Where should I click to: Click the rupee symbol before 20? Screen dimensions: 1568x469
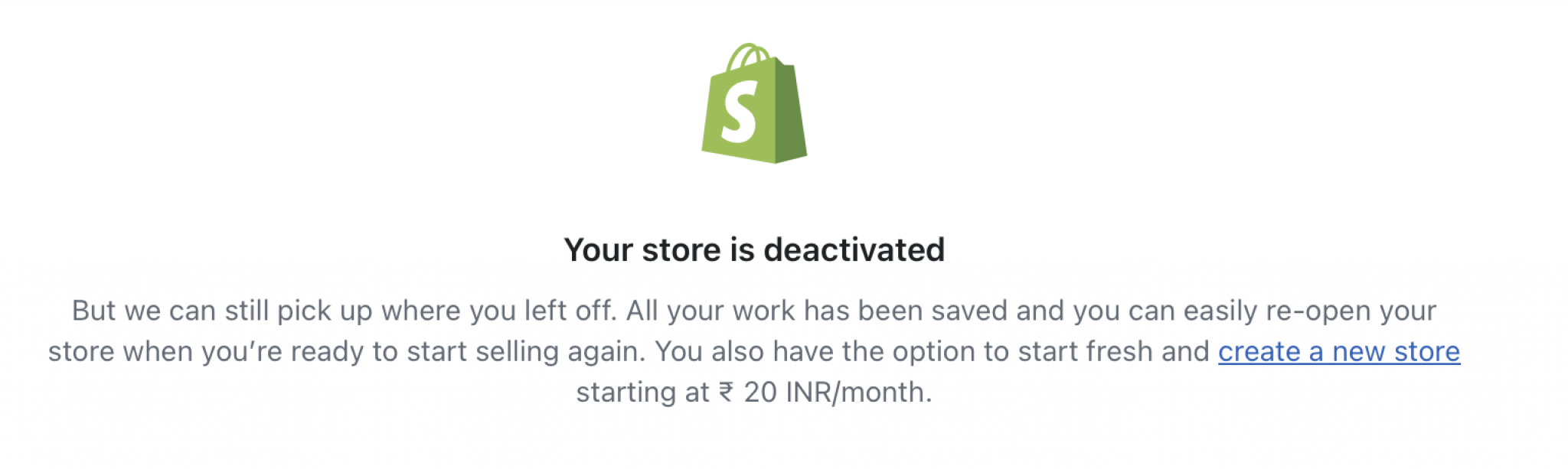(726, 392)
